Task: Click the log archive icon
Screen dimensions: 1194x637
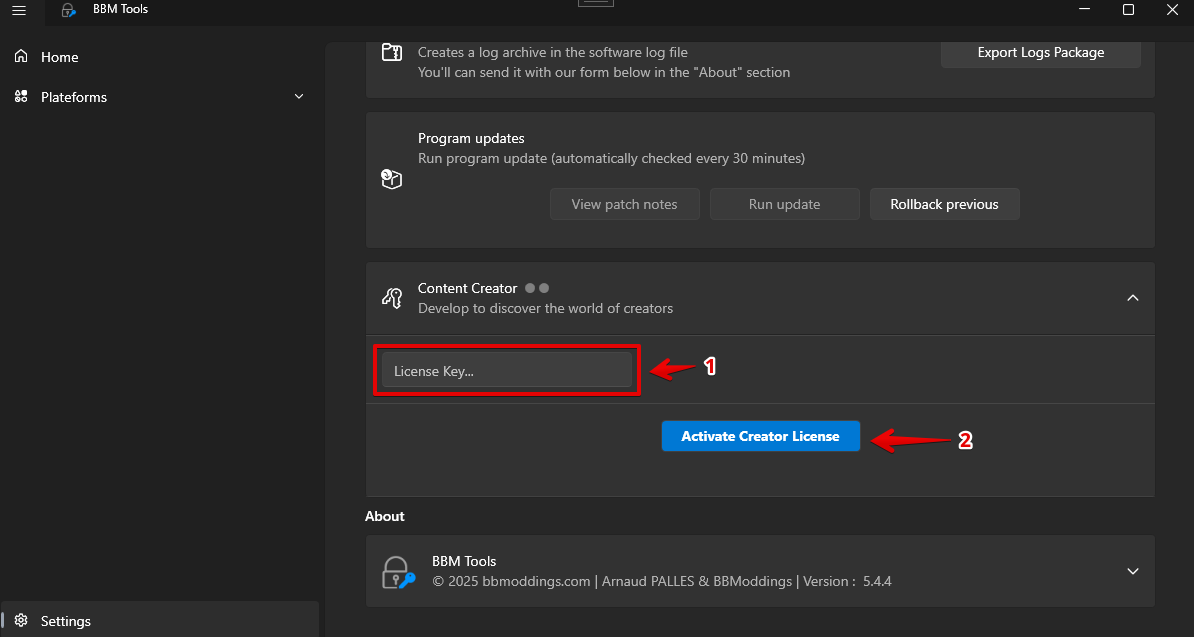Action: (392, 53)
